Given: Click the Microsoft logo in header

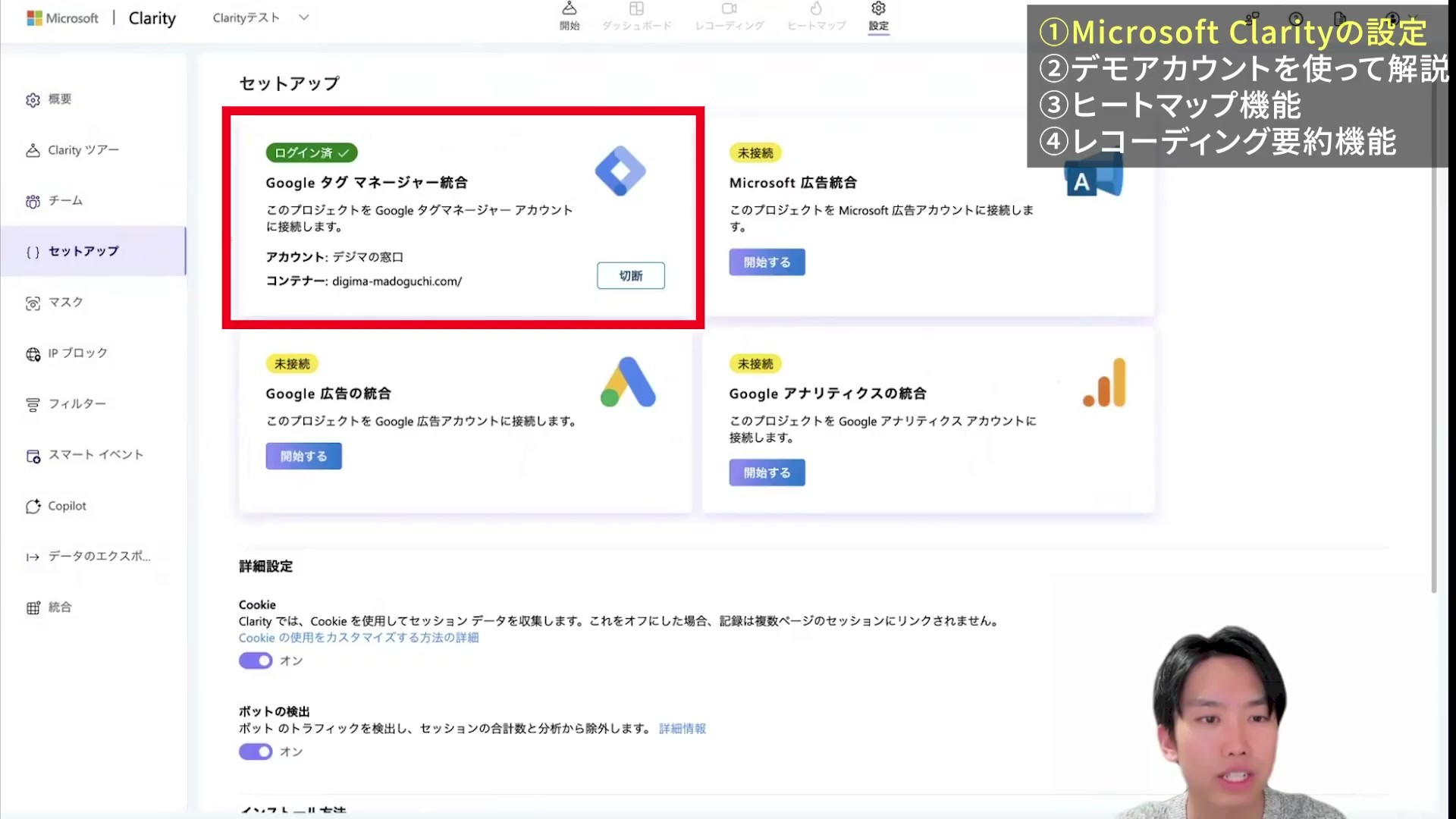Looking at the screenshot, I should pyautogui.click(x=62, y=17).
